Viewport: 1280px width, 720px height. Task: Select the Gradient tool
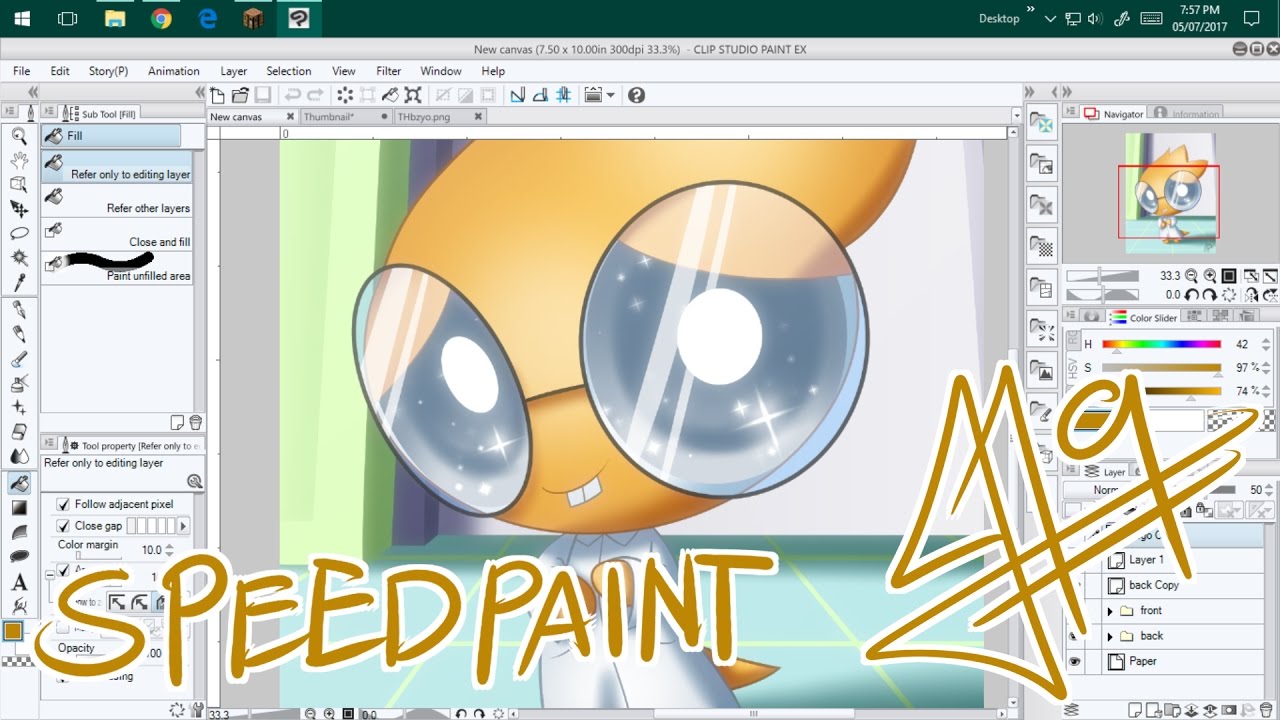click(19, 508)
